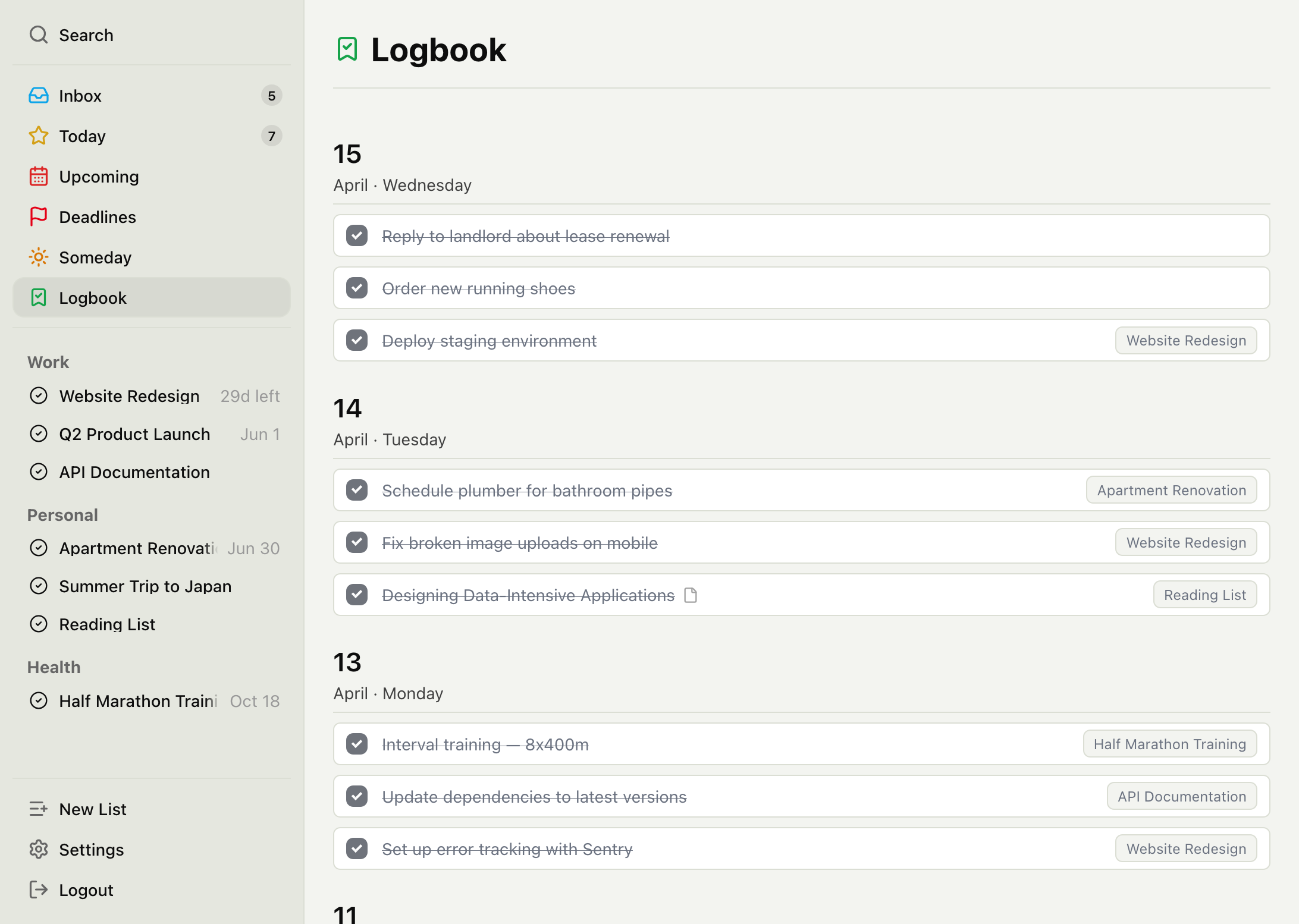The image size is (1299, 924).
Task: Open Reading List project in the sidebar
Action: [152, 624]
